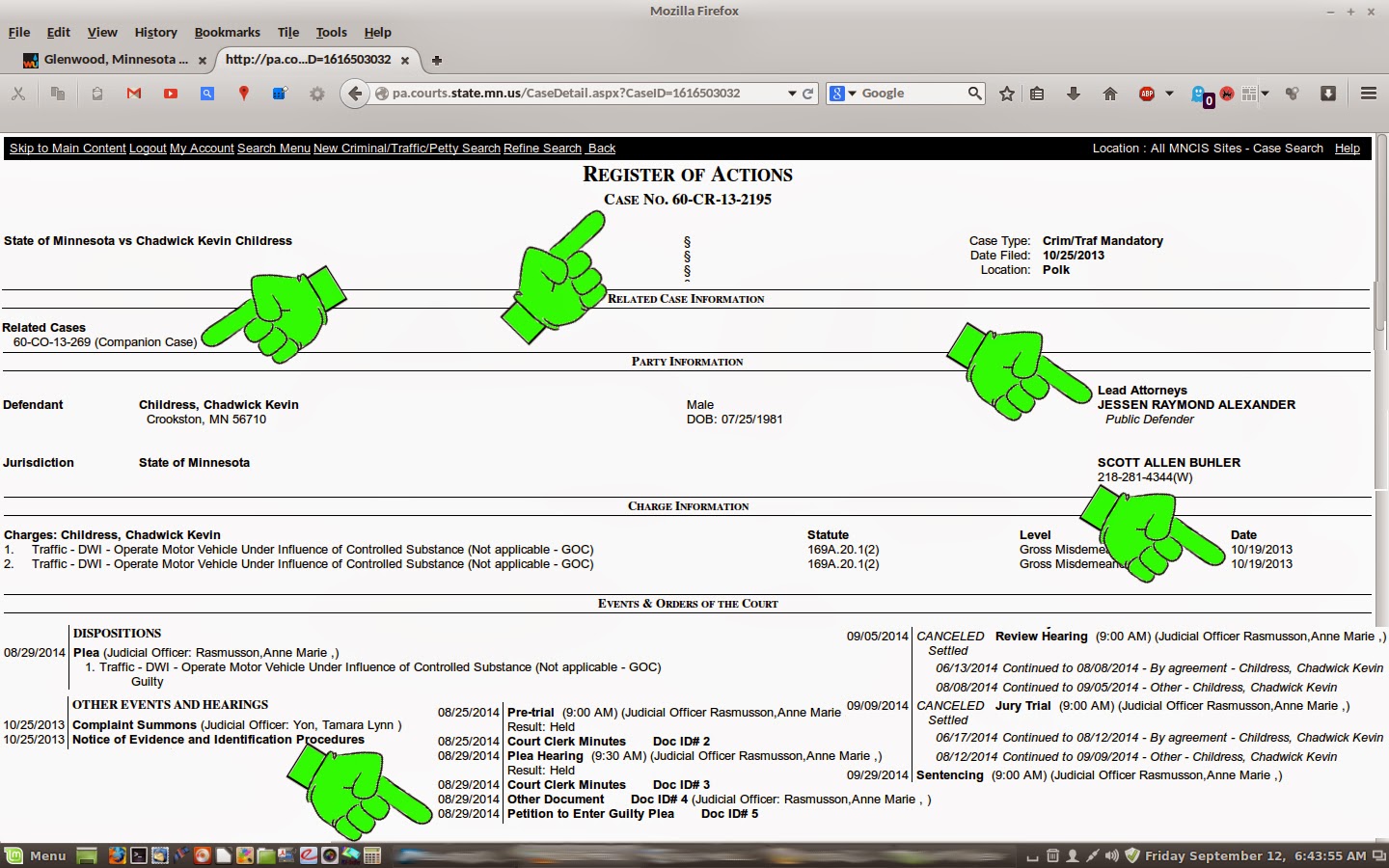Image resolution: width=1389 pixels, height=868 pixels.
Task: Close the Glenwood, Minnesota tab
Action: click(203, 60)
